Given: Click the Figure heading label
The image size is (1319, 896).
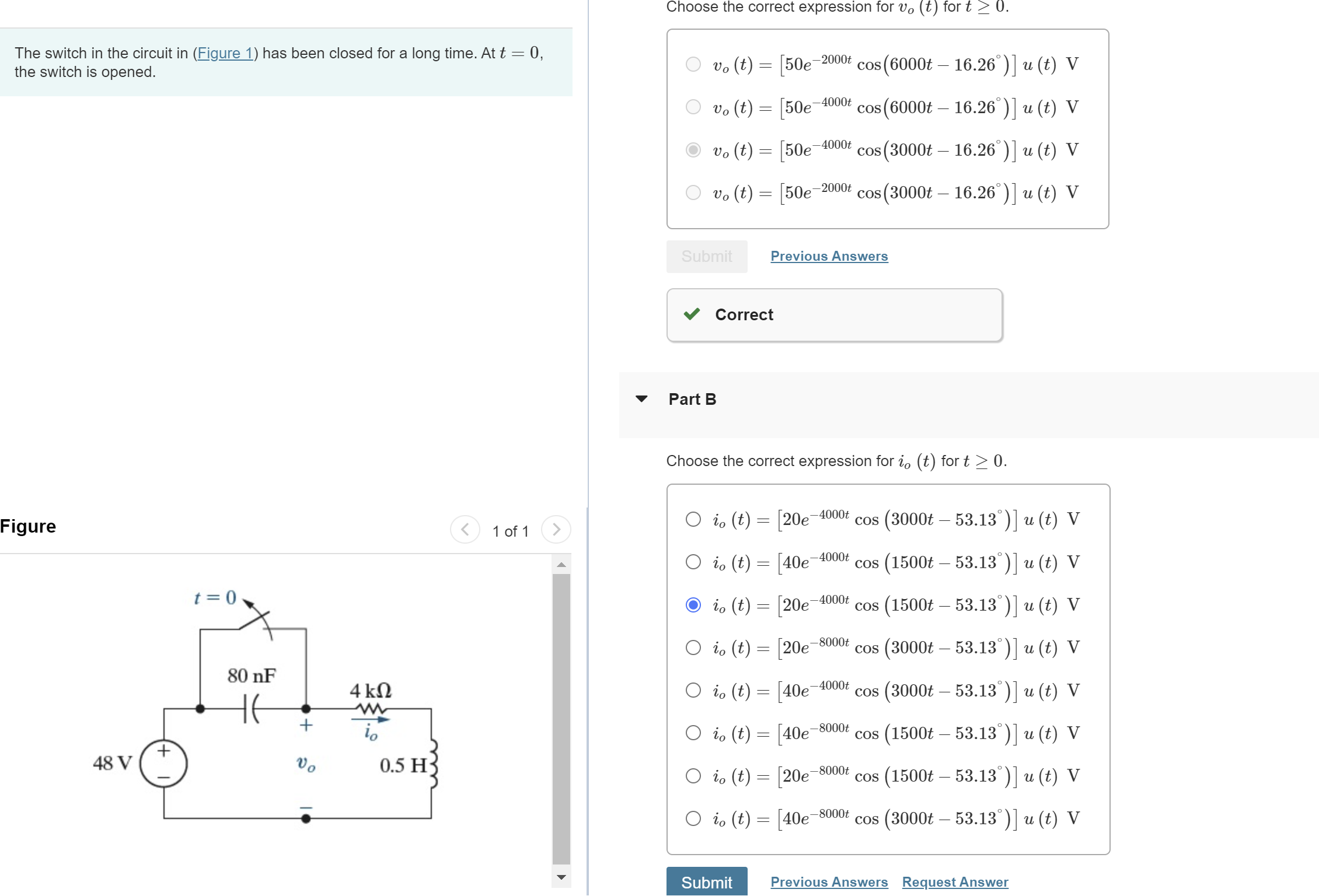Looking at the screenshot, I should [x=28, y=526].
